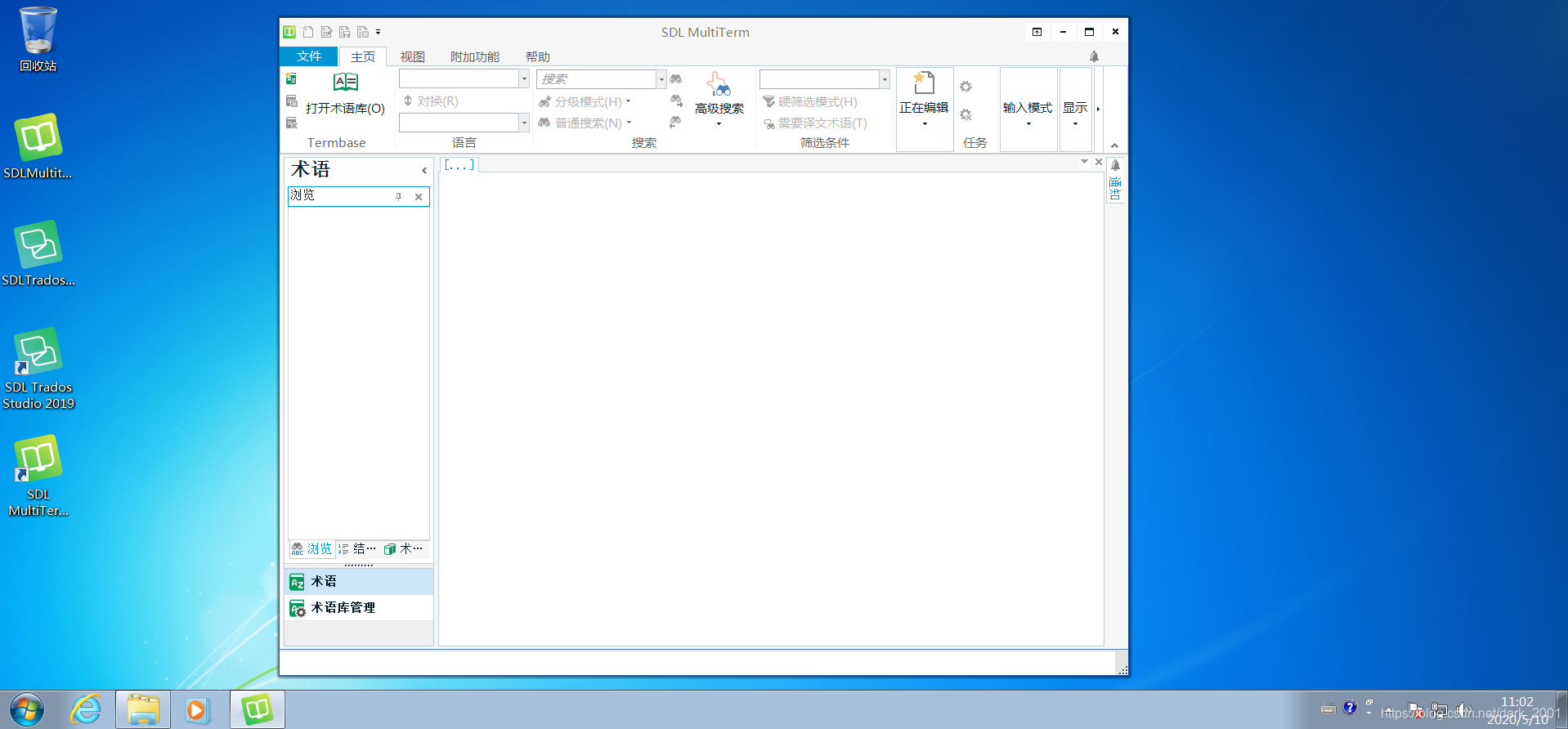
Task: Open the file explorer from the taskbar
Action: tap(143, 709)
